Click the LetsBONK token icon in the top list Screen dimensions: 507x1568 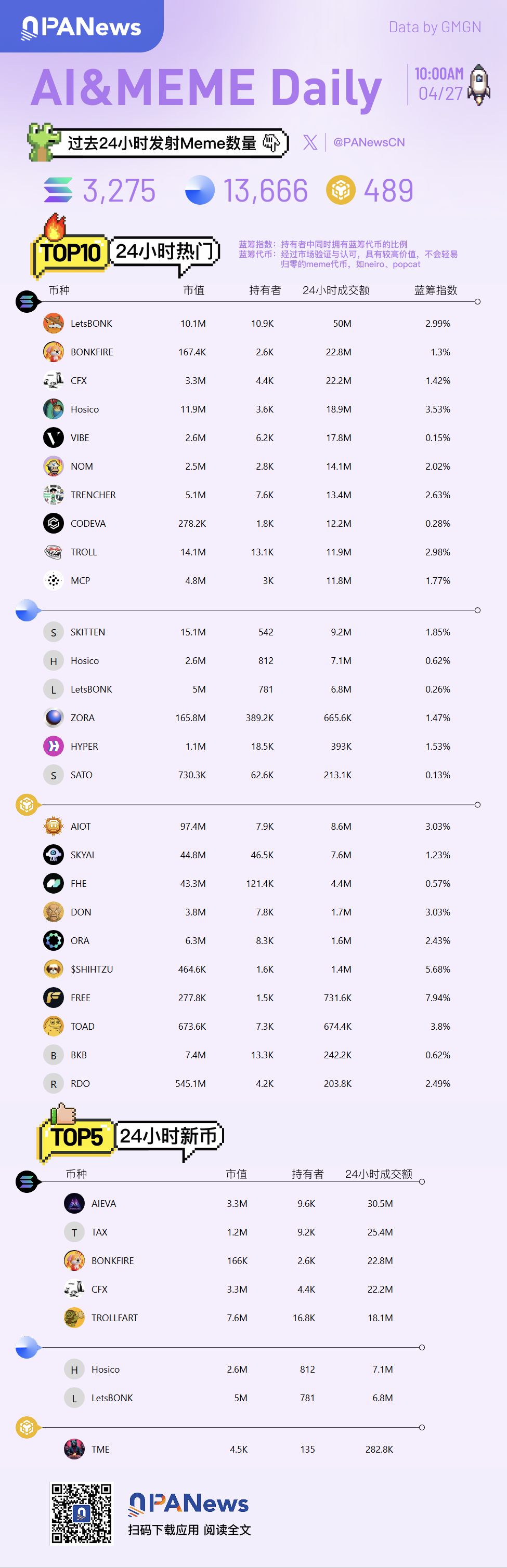[54, 323]
